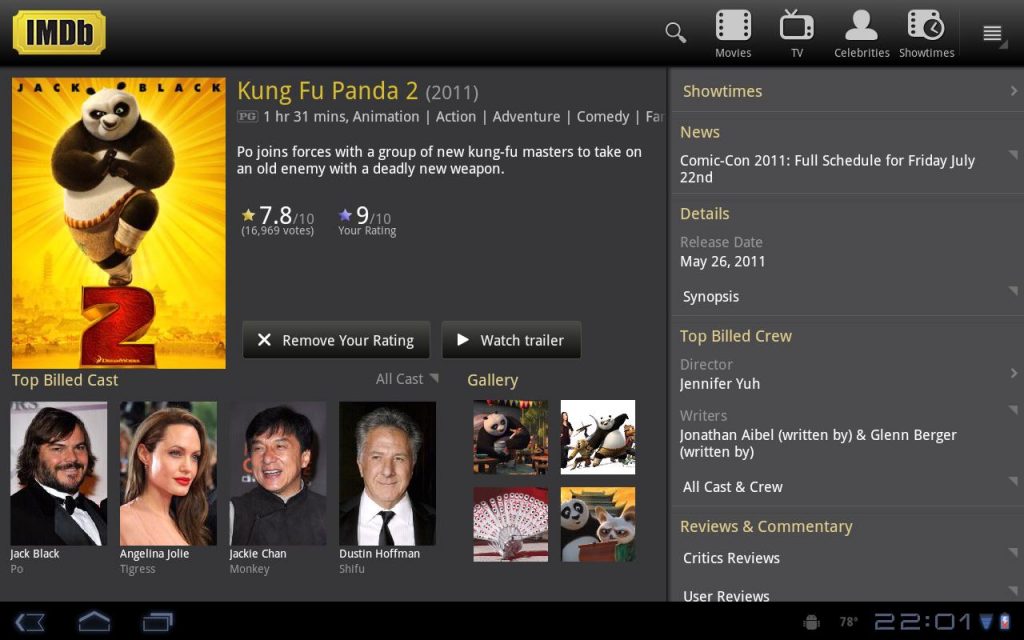Tap the Kung Fu Panda 2 title
The height and width of the screenshot is (640, 1024).
(x=327, y=91)
